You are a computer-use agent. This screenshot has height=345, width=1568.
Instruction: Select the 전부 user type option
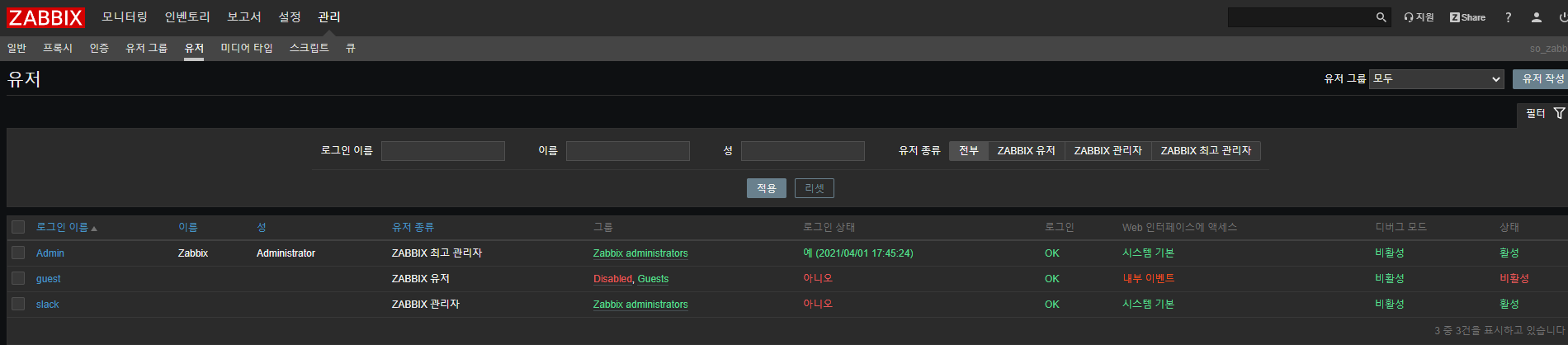(x=969, y=151)
